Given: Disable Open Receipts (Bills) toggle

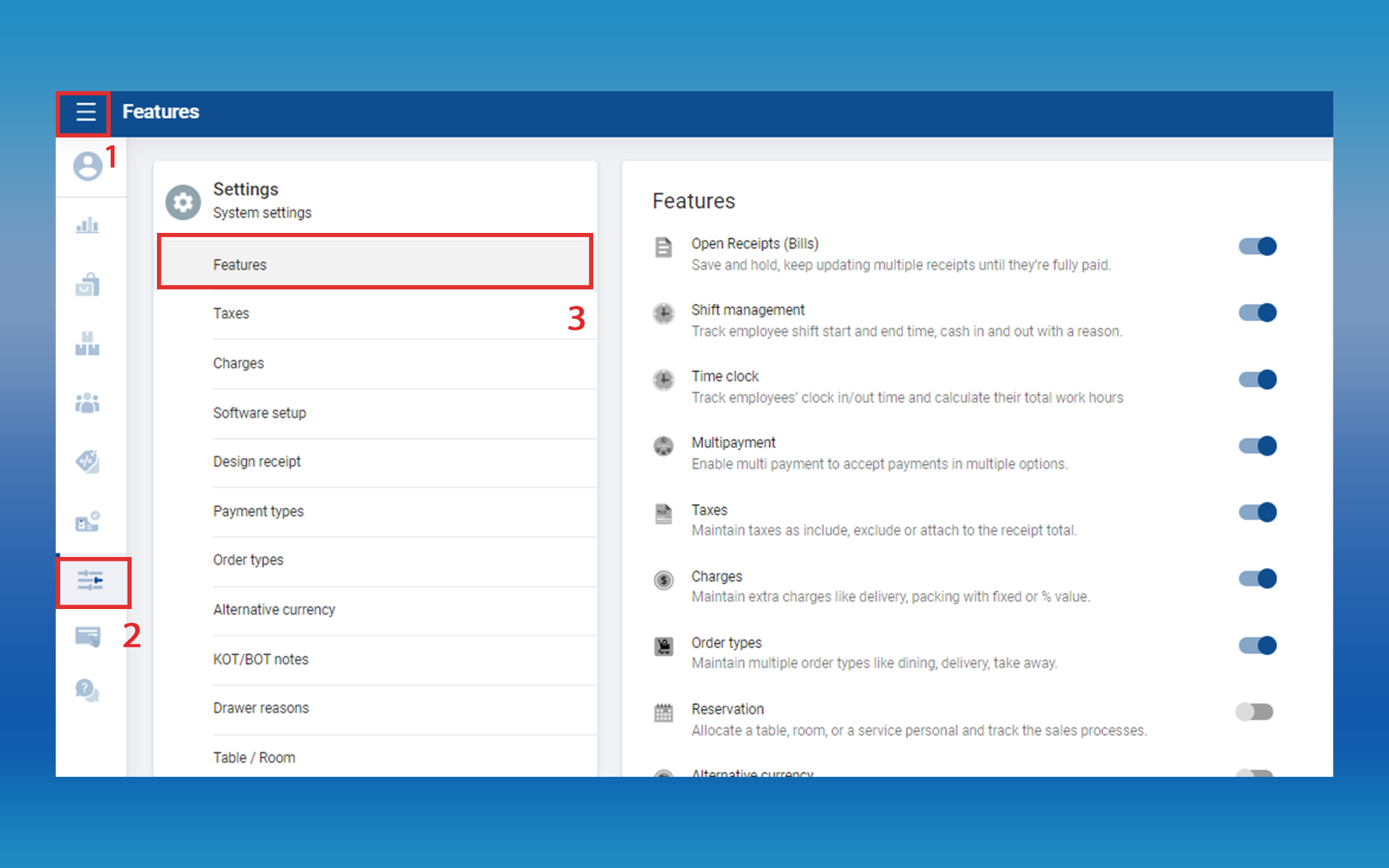Looking at the screenshot, I should coord(1257,247).
